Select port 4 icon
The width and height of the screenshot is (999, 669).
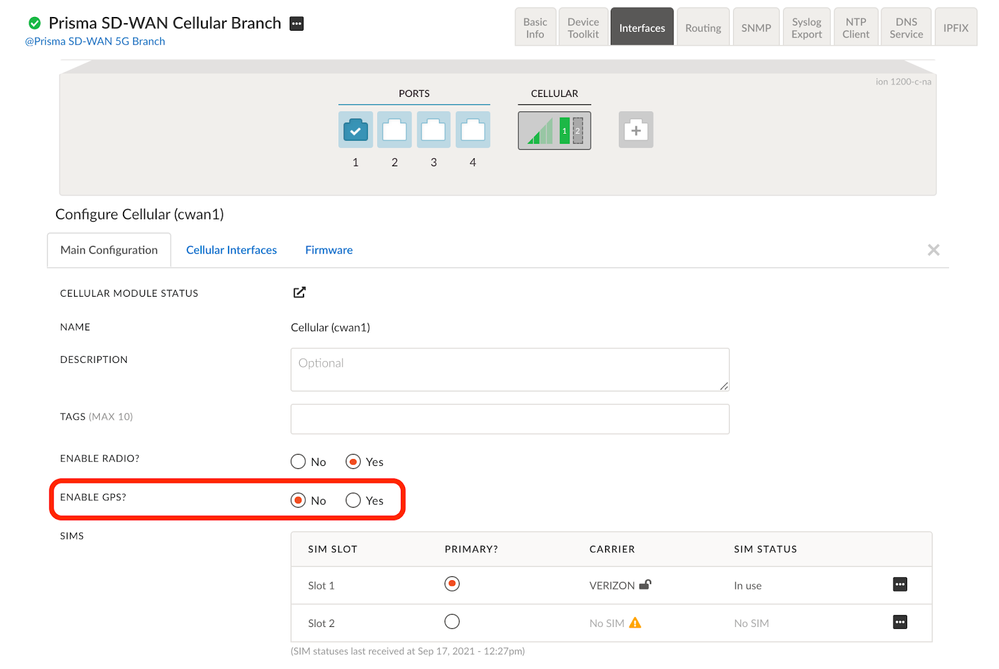tap(473, 130)
